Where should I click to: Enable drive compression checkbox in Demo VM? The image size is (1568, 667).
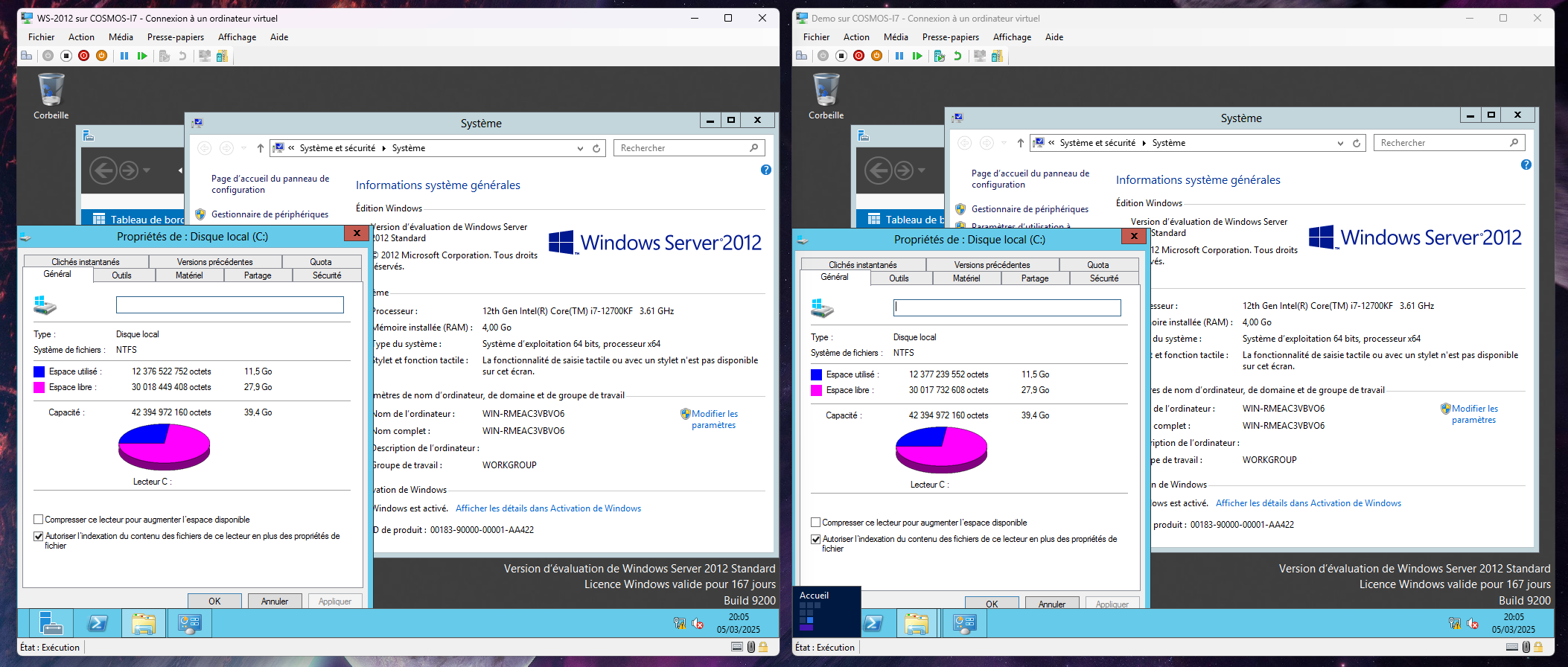pos(816,523)
